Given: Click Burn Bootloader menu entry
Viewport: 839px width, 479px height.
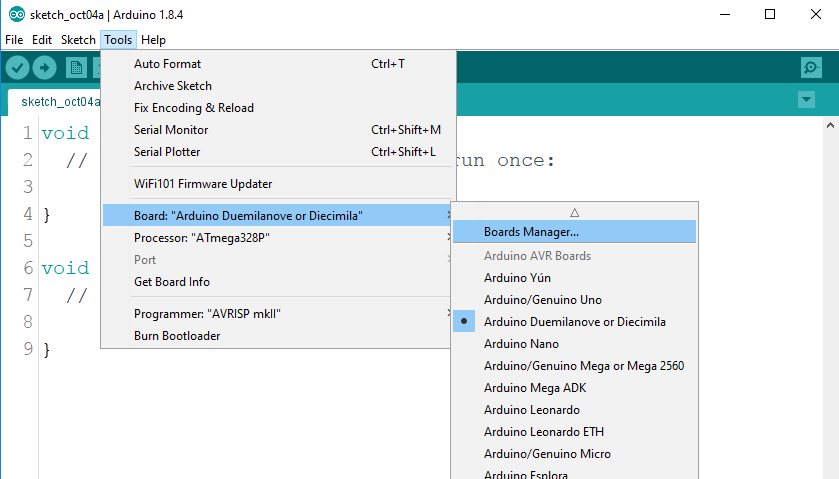Looking at the screenshot, I should [x=177, y=336].
